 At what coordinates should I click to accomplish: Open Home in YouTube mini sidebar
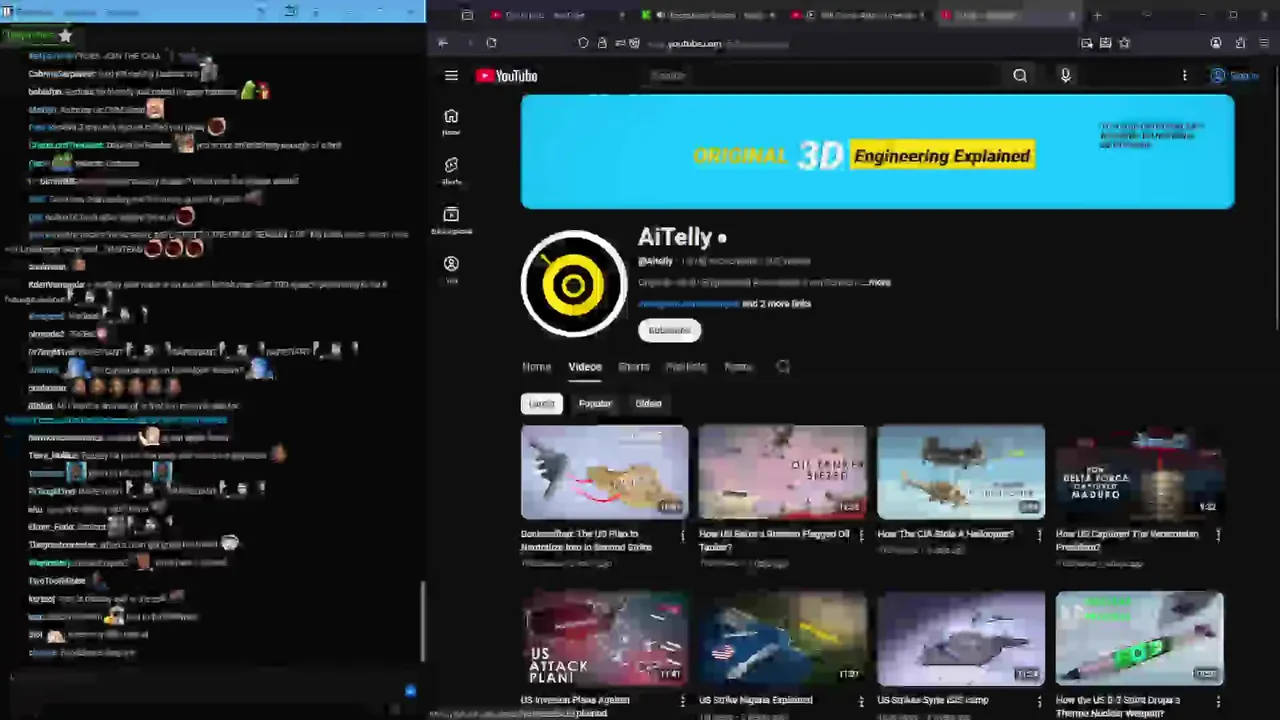point(451,122)
